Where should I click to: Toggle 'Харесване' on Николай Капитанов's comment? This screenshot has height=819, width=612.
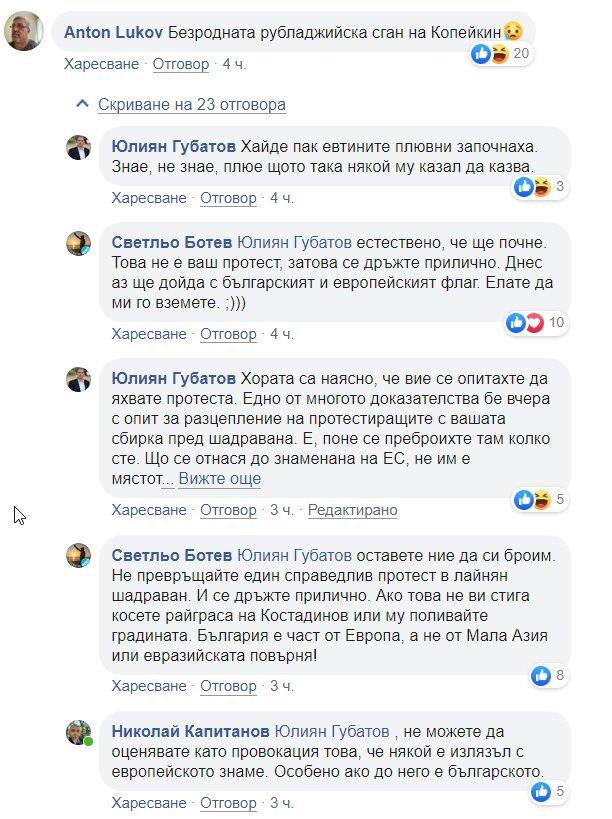(149, 803)
